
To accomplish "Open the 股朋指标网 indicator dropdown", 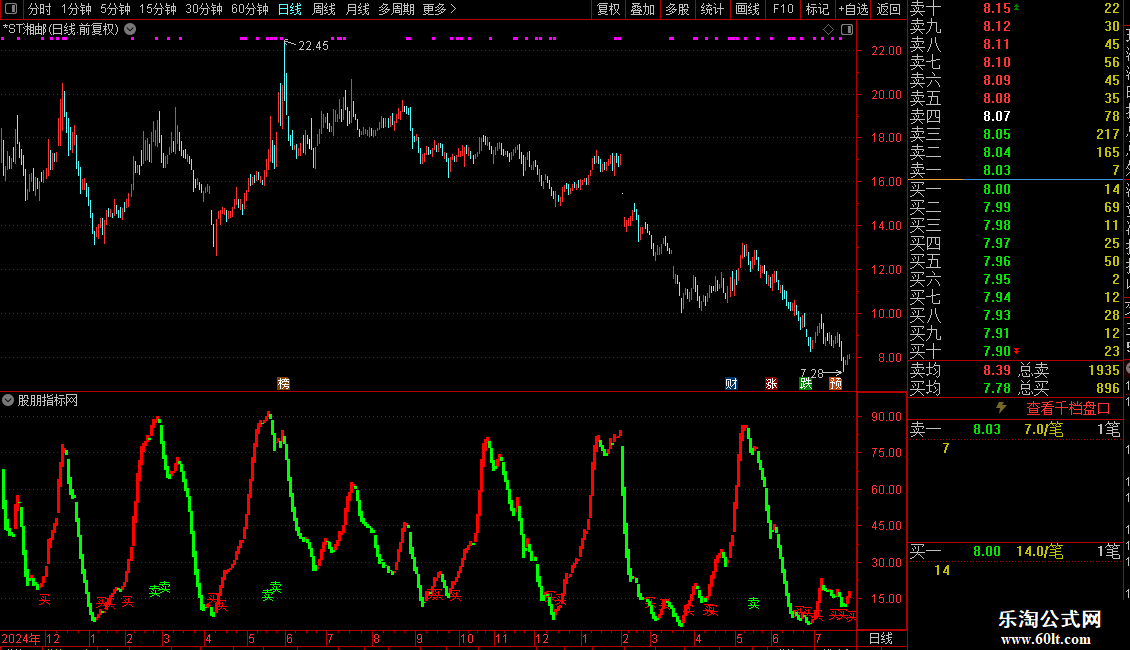I will pos(8,400).
